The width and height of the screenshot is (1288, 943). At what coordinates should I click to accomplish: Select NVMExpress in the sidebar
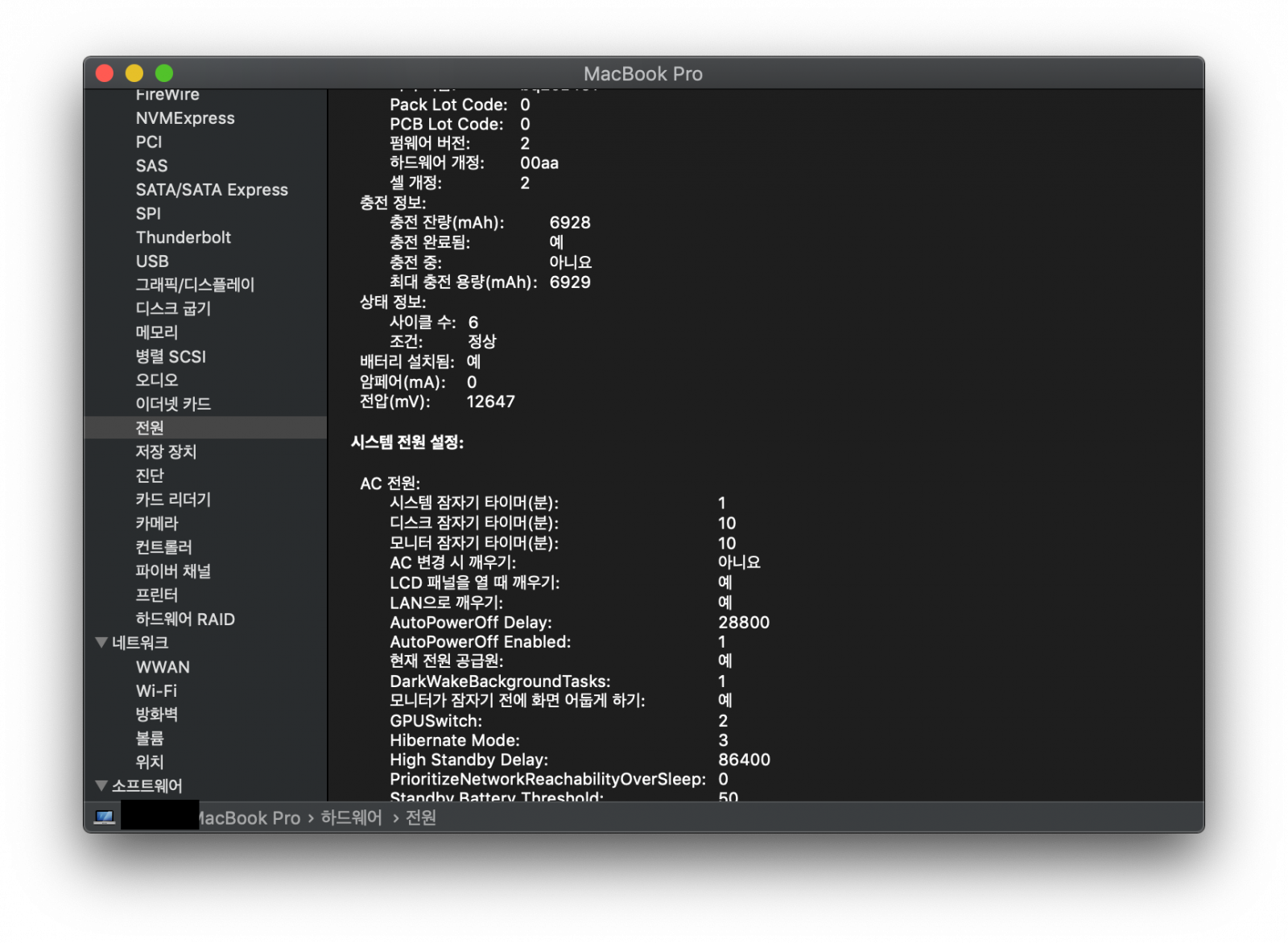pyautogui.click(x=185, y=118)
